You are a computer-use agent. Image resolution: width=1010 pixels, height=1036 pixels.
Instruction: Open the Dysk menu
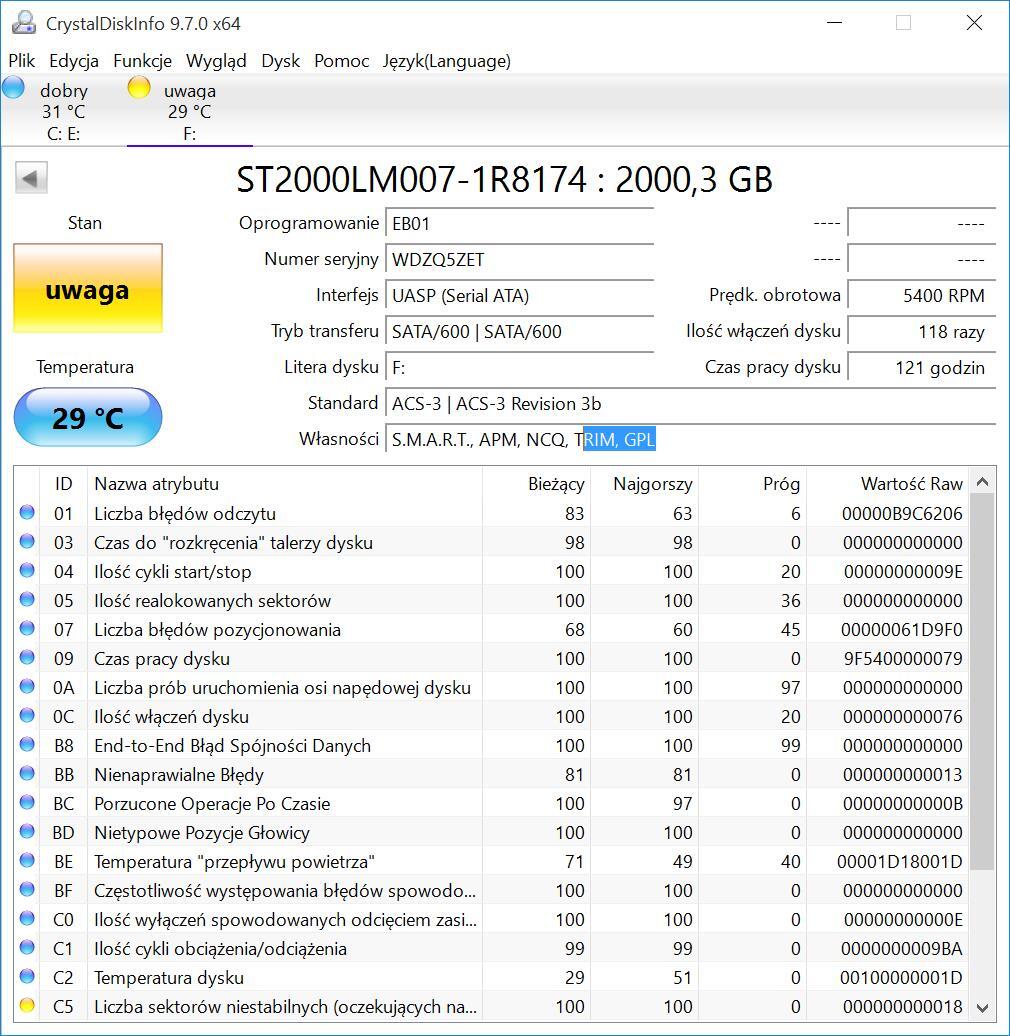[x=280, y=61]
